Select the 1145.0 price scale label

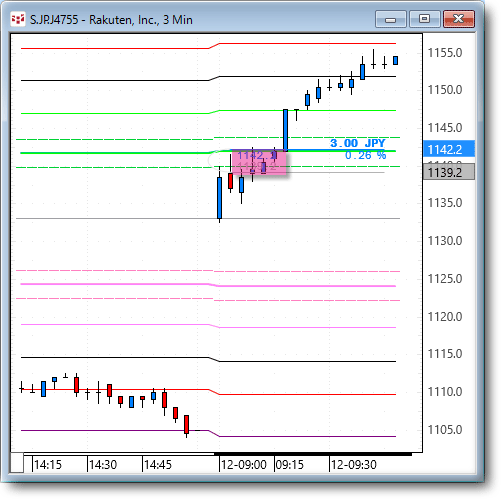pyautogui.click(x=445, y=127)
